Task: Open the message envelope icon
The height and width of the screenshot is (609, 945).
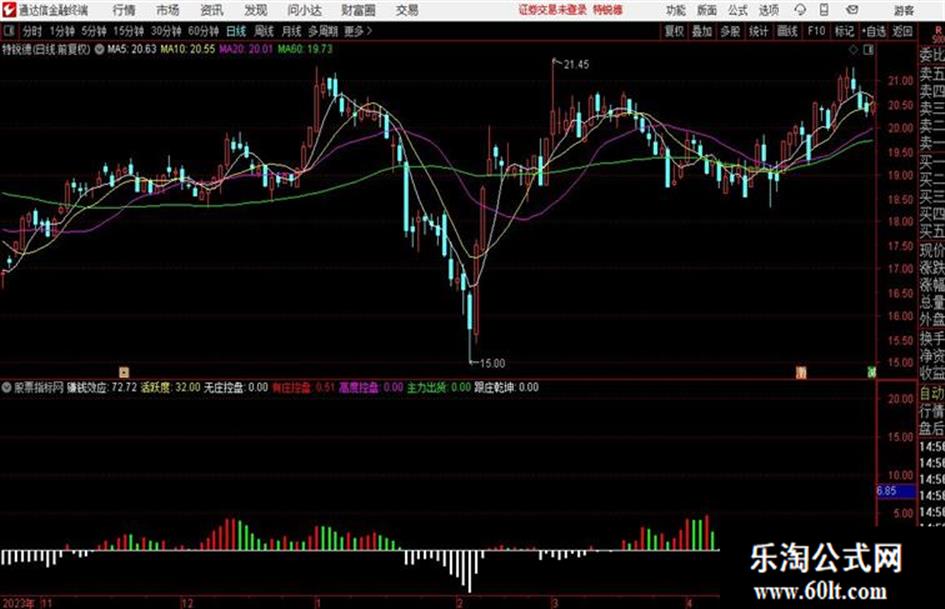Action: click(x=852, y=10)
